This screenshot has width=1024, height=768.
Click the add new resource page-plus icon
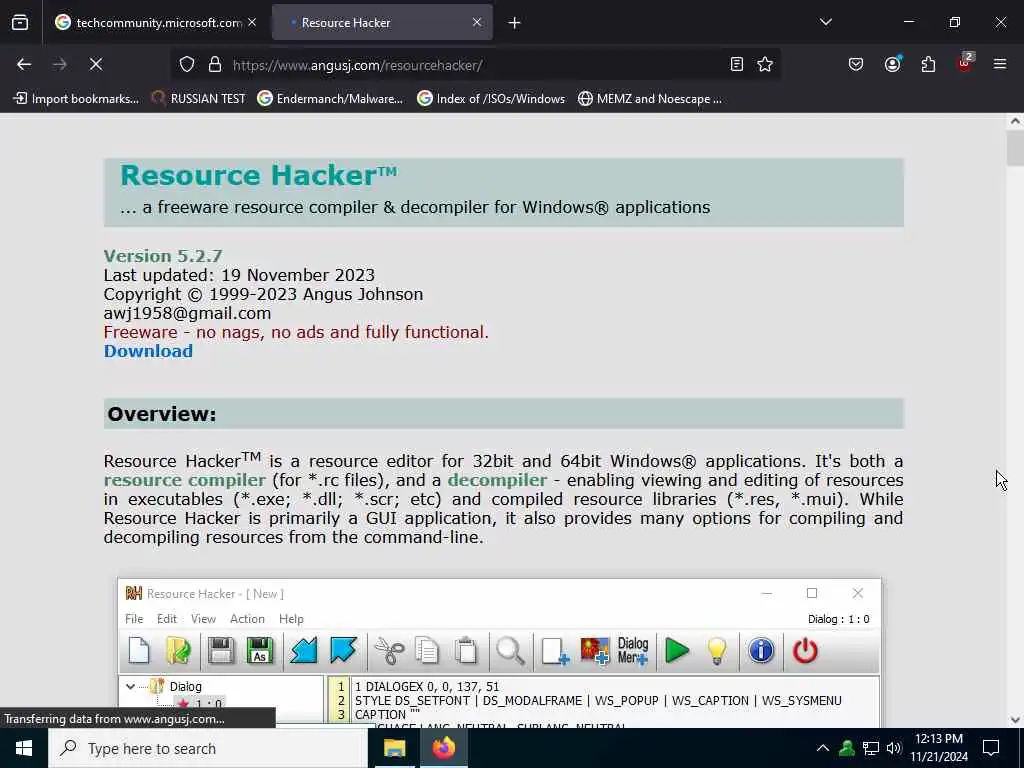(555, 651)
